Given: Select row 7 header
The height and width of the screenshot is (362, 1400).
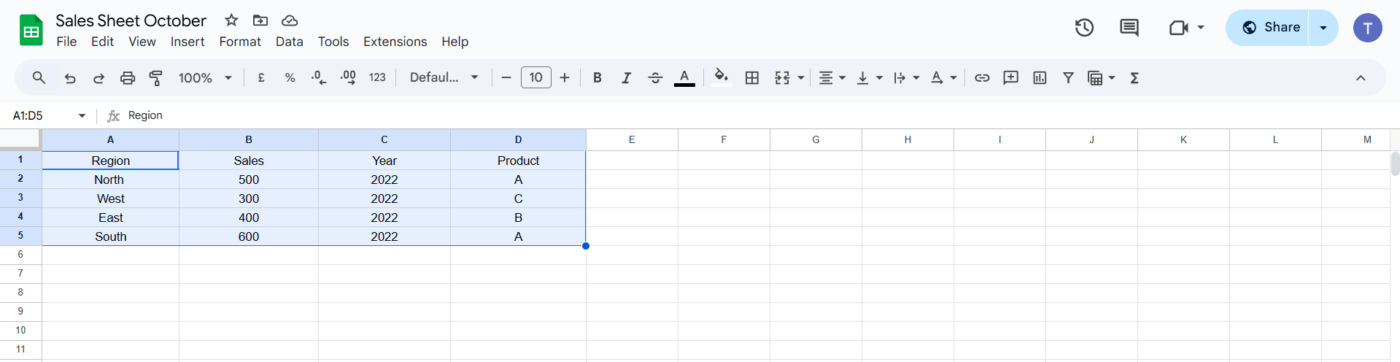Looking at the screenshot, I should [20, 274].
